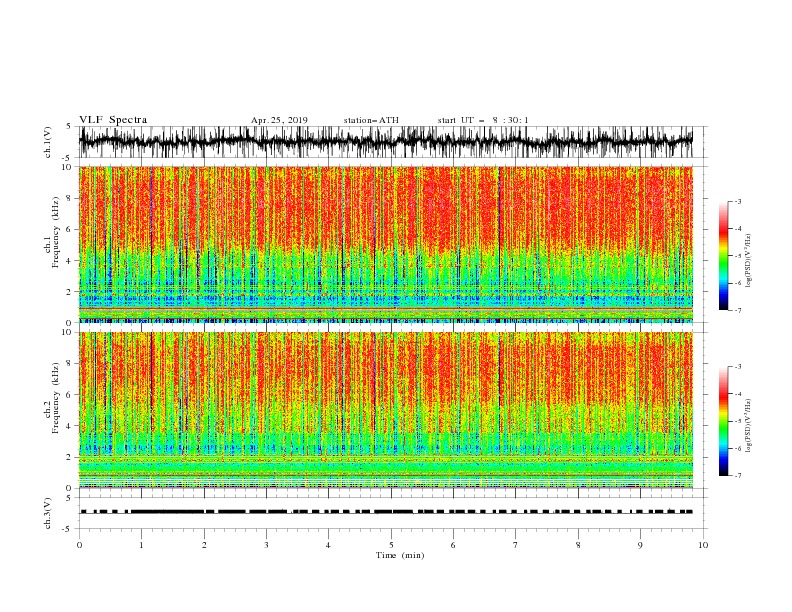792x612 pixels.
Task: Click the '1' minute tick on time axis
Action: pos(141,545)
